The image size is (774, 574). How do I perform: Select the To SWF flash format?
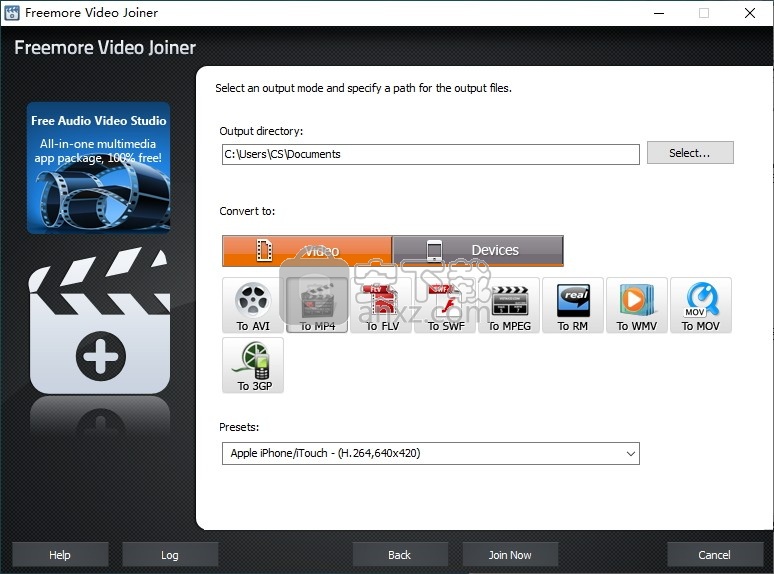pos(445,306)
